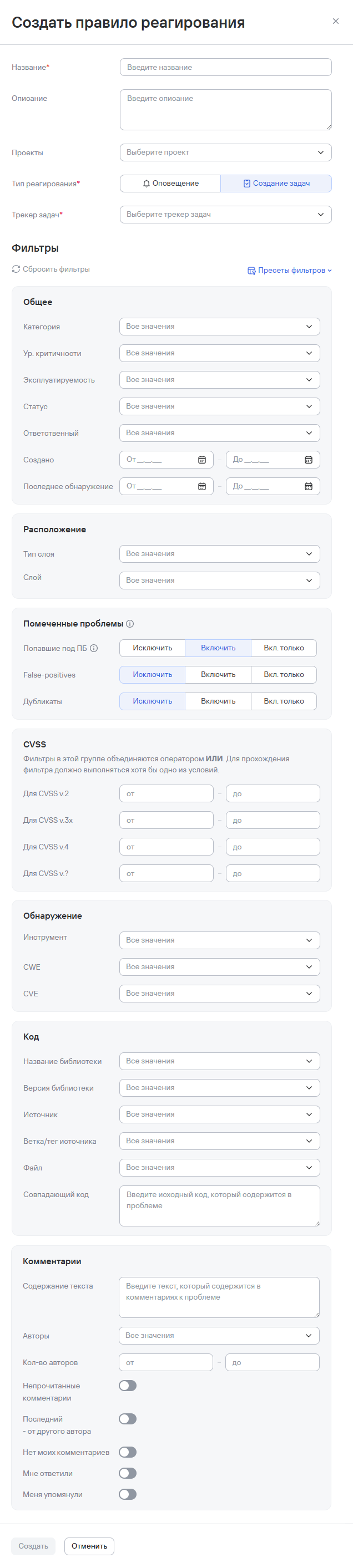Viewport: 353px width, 1568px height.
Task: Toggle Непрочитанные комментарии switch
Action: (128, 1386)
